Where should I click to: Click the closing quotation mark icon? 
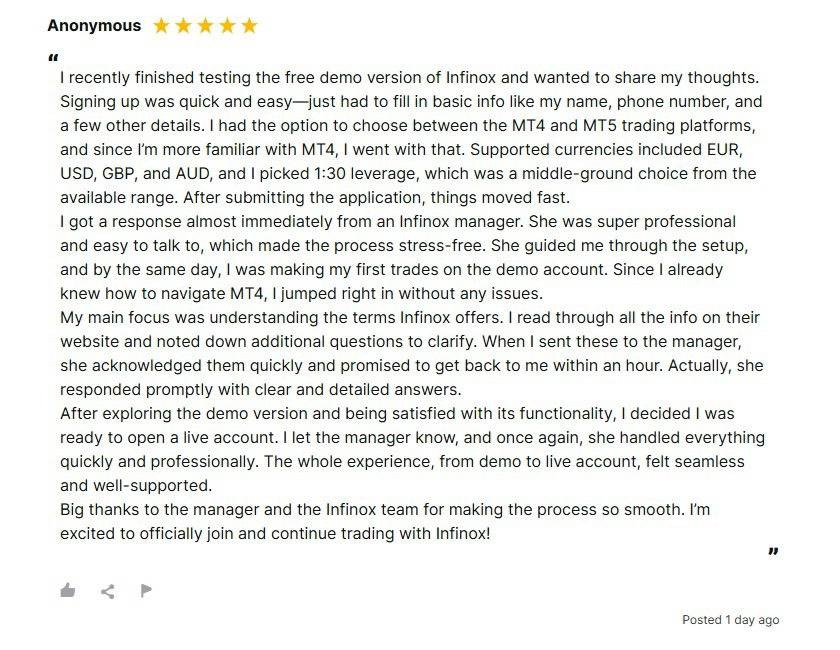tap(773, 551)
